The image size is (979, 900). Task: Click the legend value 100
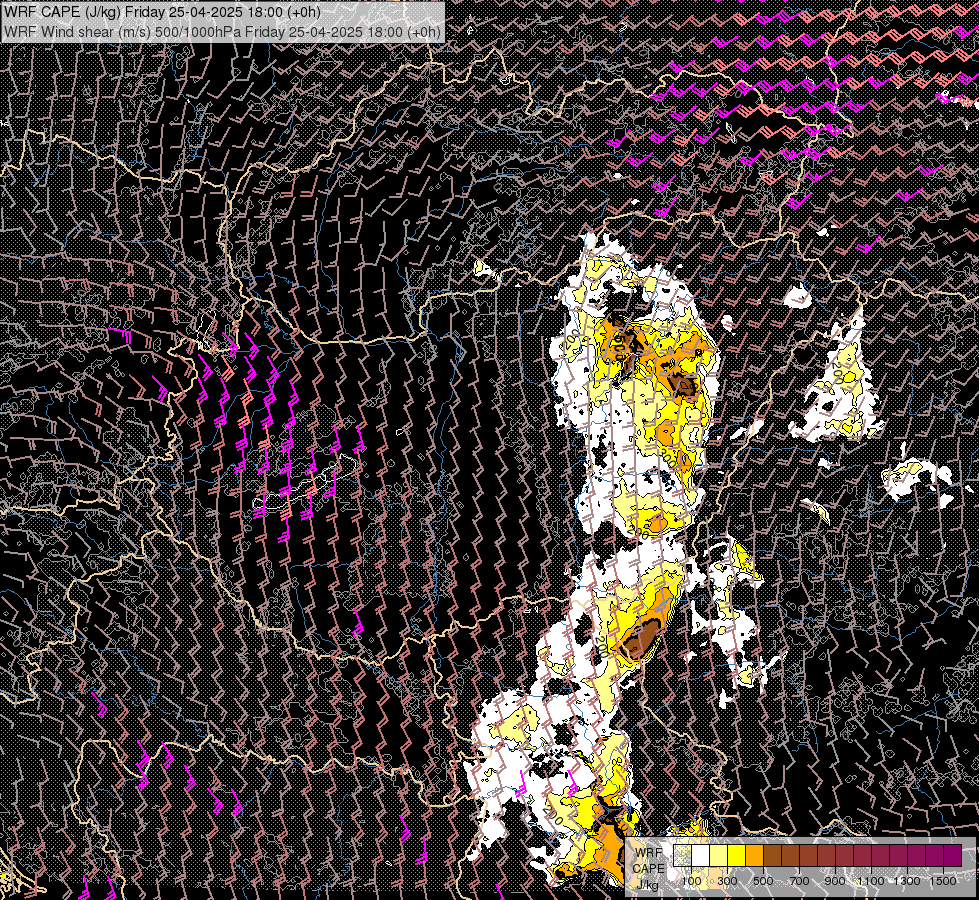click(691, 881)
